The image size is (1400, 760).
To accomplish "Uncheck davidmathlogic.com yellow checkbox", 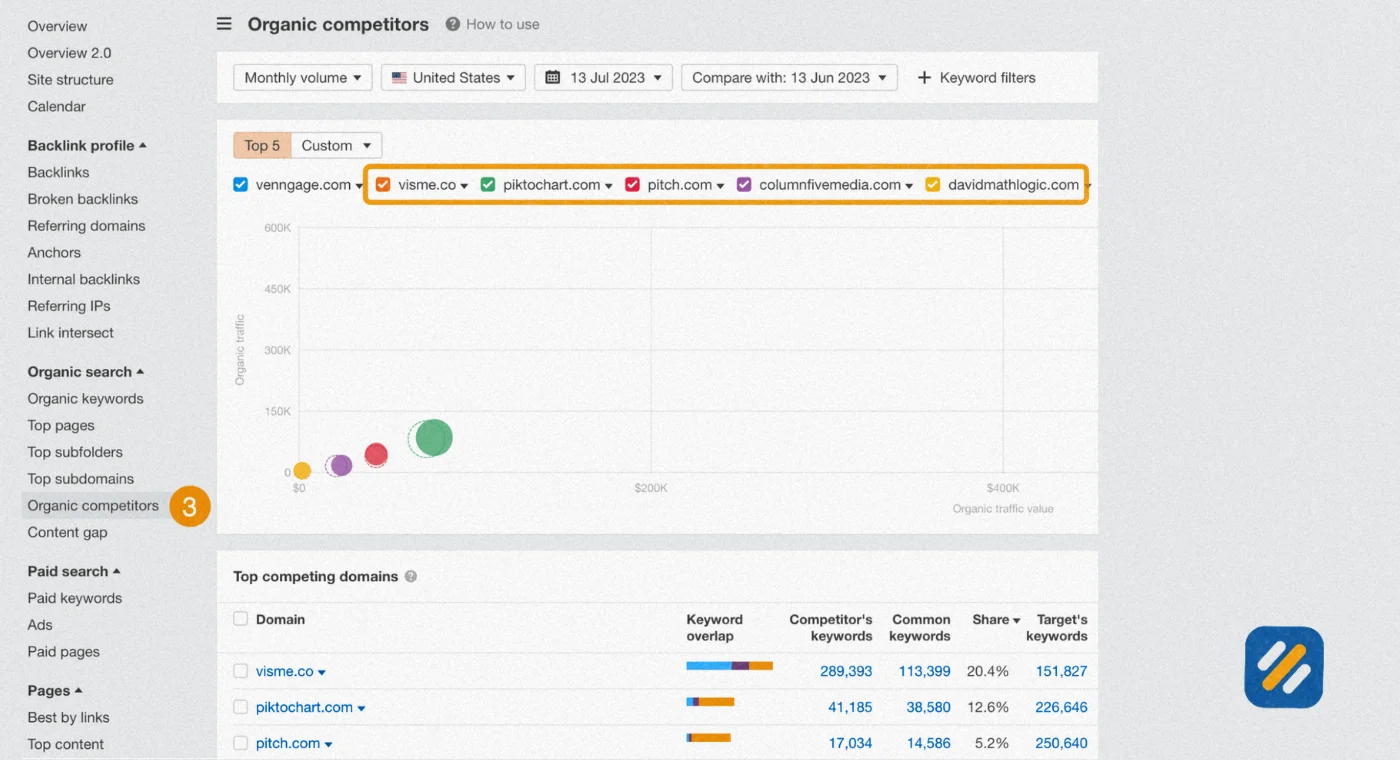I will click(x=933, y=184).
